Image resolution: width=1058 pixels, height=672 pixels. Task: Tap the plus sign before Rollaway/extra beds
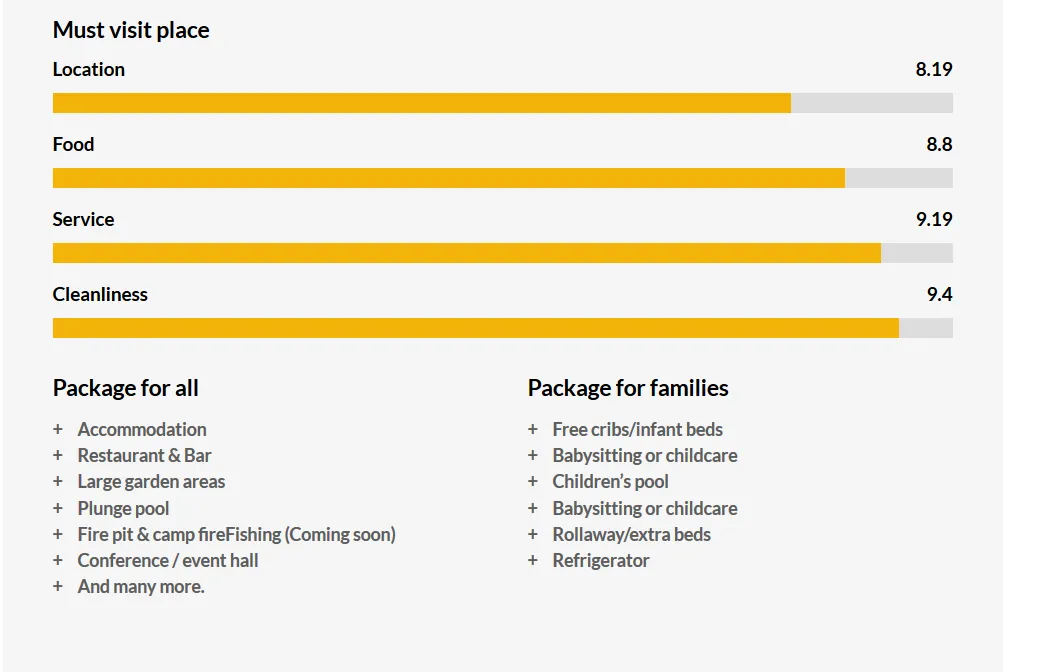[533, 535]
